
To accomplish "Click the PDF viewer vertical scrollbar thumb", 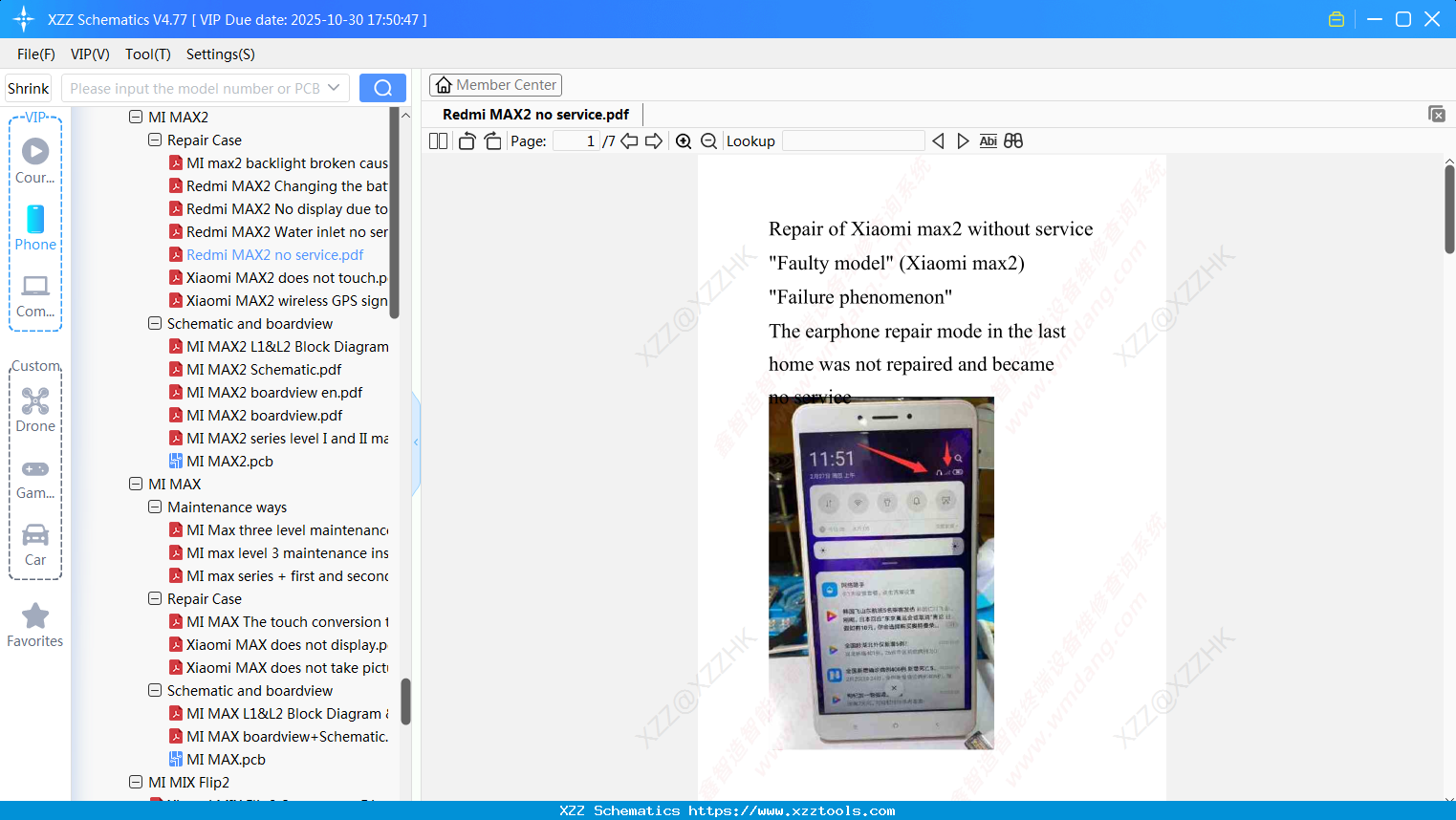I will 1449,209.
